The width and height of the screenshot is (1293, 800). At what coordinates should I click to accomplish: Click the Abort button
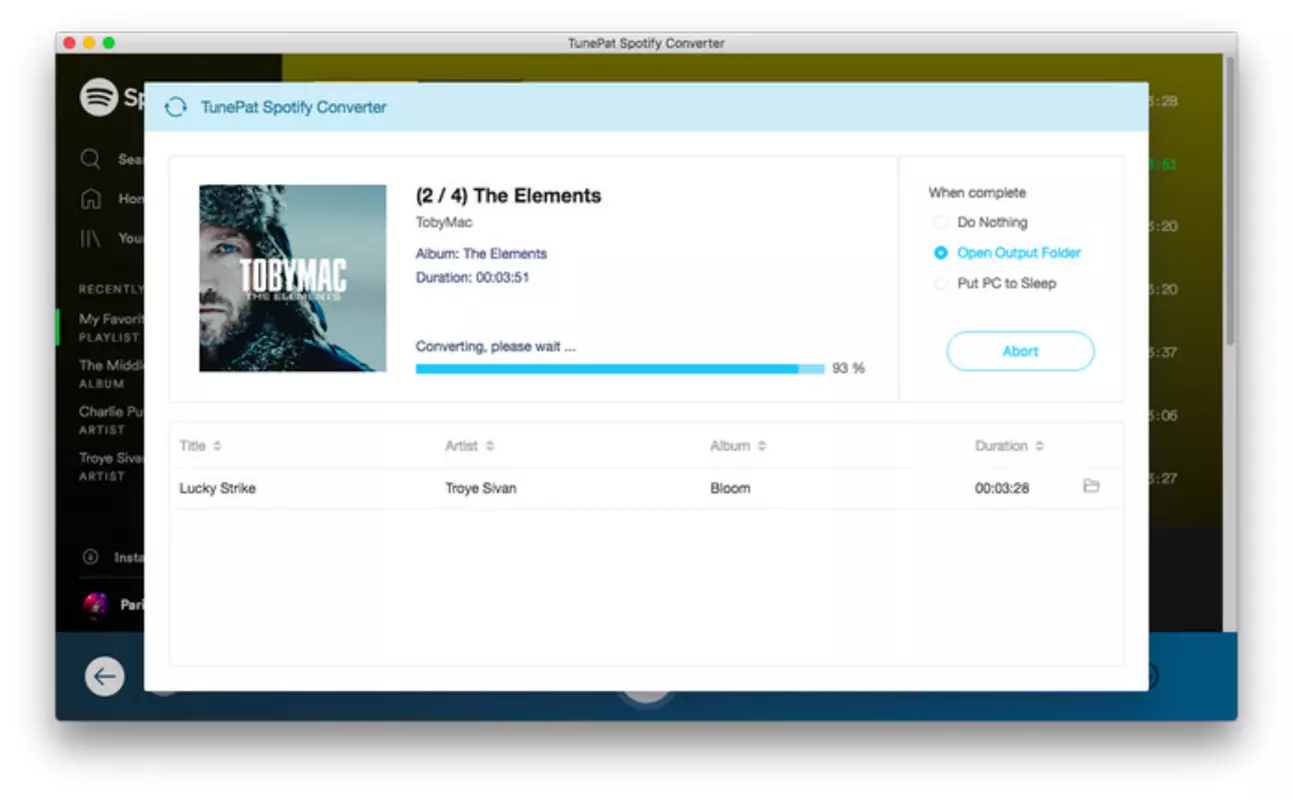tap(1020, 351)
